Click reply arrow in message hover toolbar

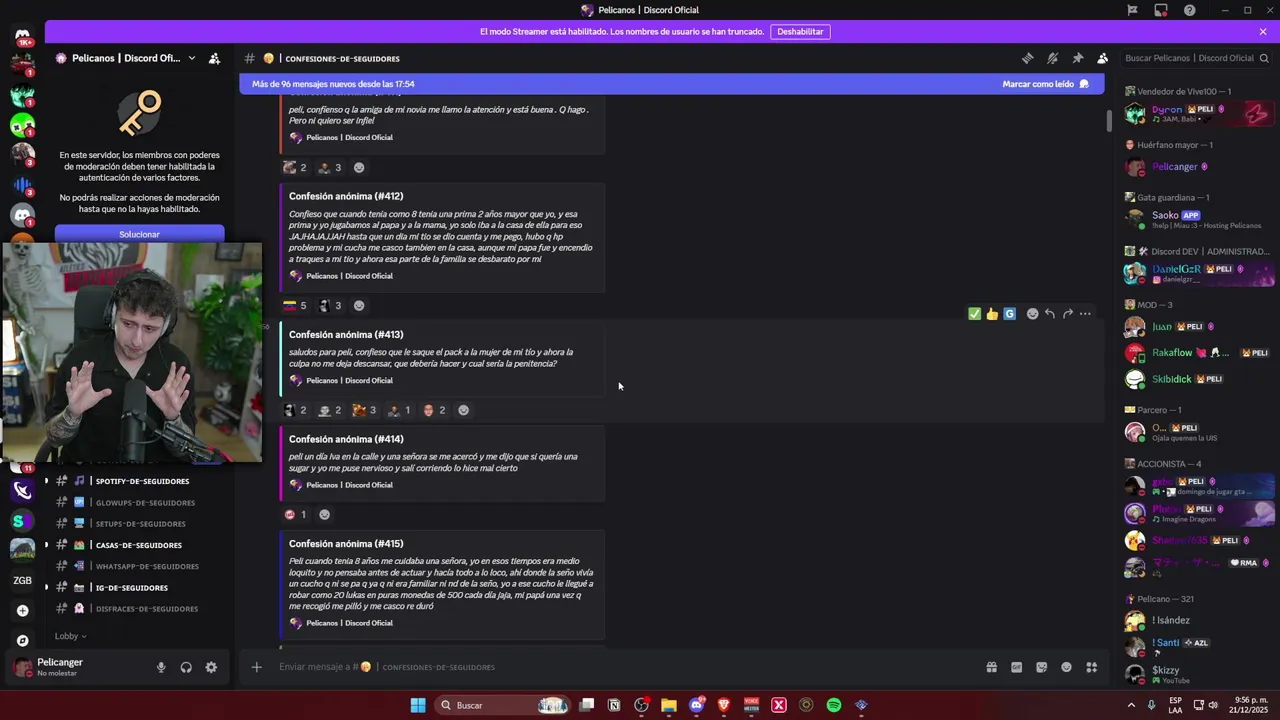[1050, 314]
